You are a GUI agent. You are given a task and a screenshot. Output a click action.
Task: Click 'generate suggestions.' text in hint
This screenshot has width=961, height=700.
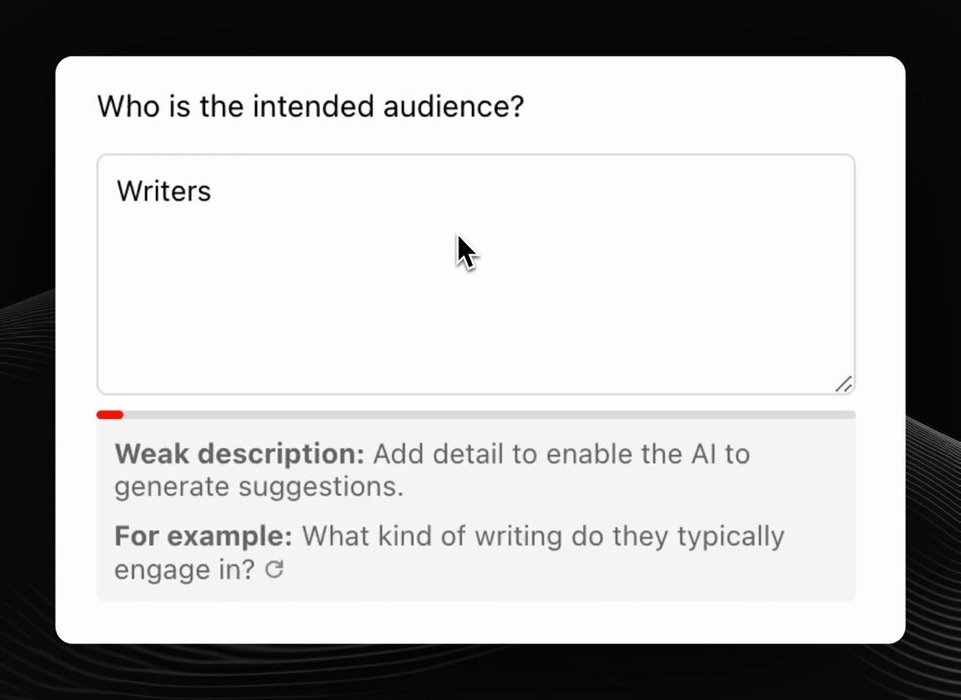[x=259, y=487]
